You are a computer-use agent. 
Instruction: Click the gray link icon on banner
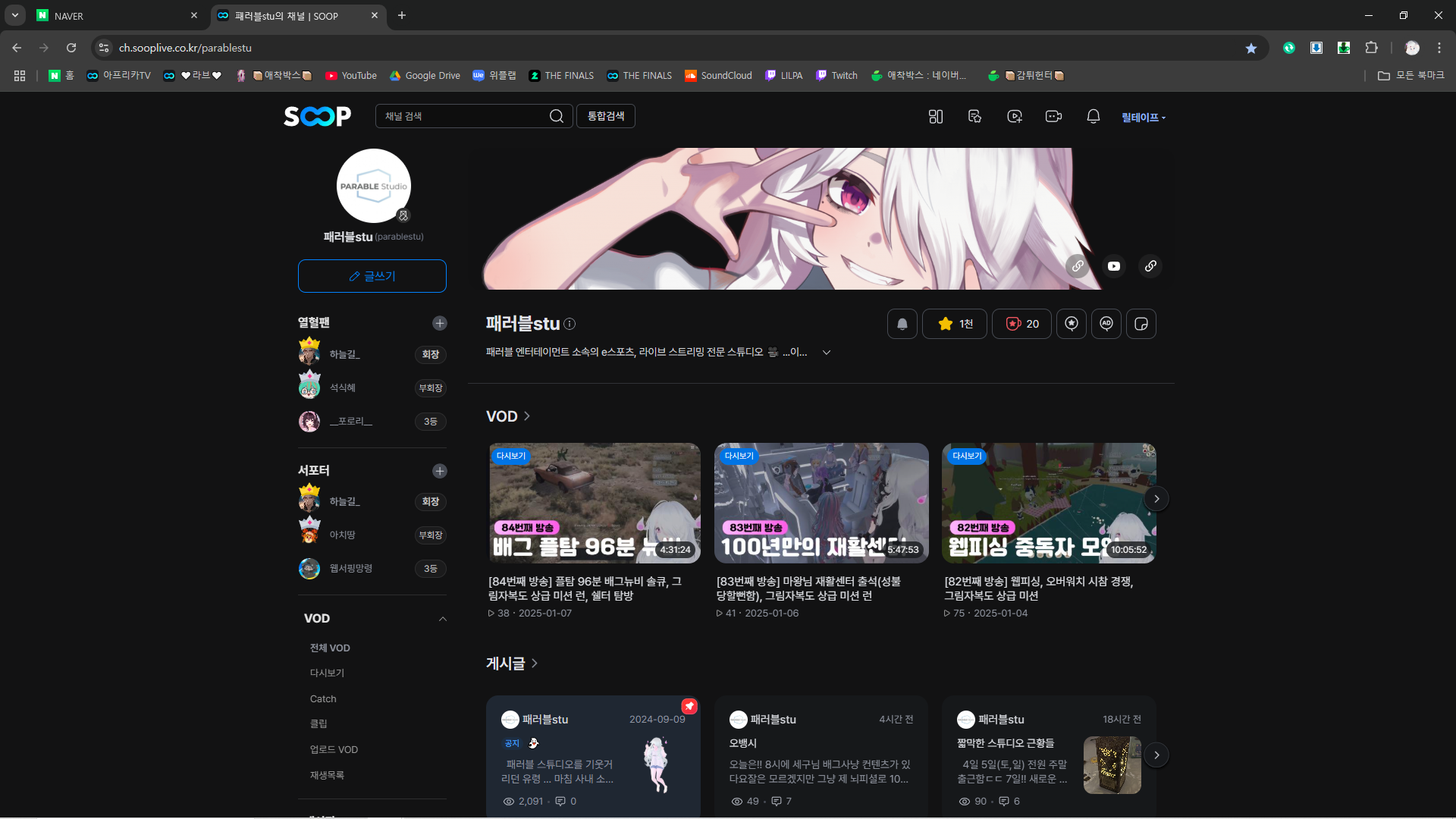click(x=1078, y=266)
